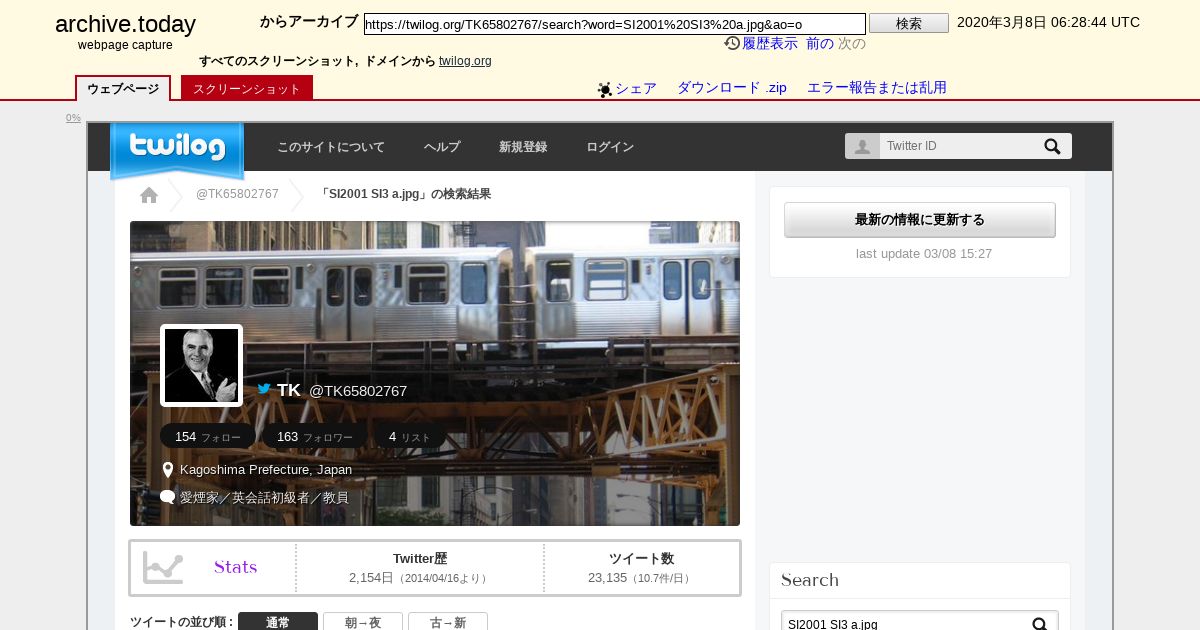Click the 検索 button in archive bar
Viewport: 1200px width, 630px height.
tap(909, 23)
